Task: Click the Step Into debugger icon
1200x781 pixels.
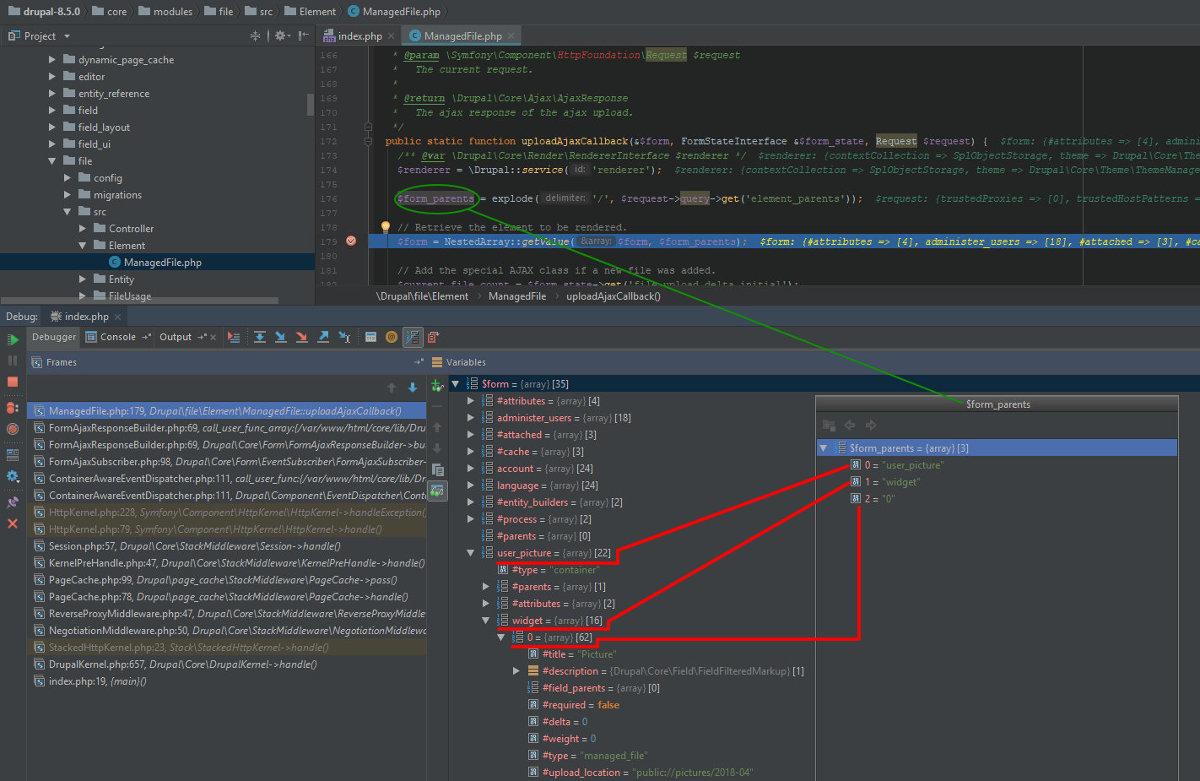Action: tap(281, 337)
